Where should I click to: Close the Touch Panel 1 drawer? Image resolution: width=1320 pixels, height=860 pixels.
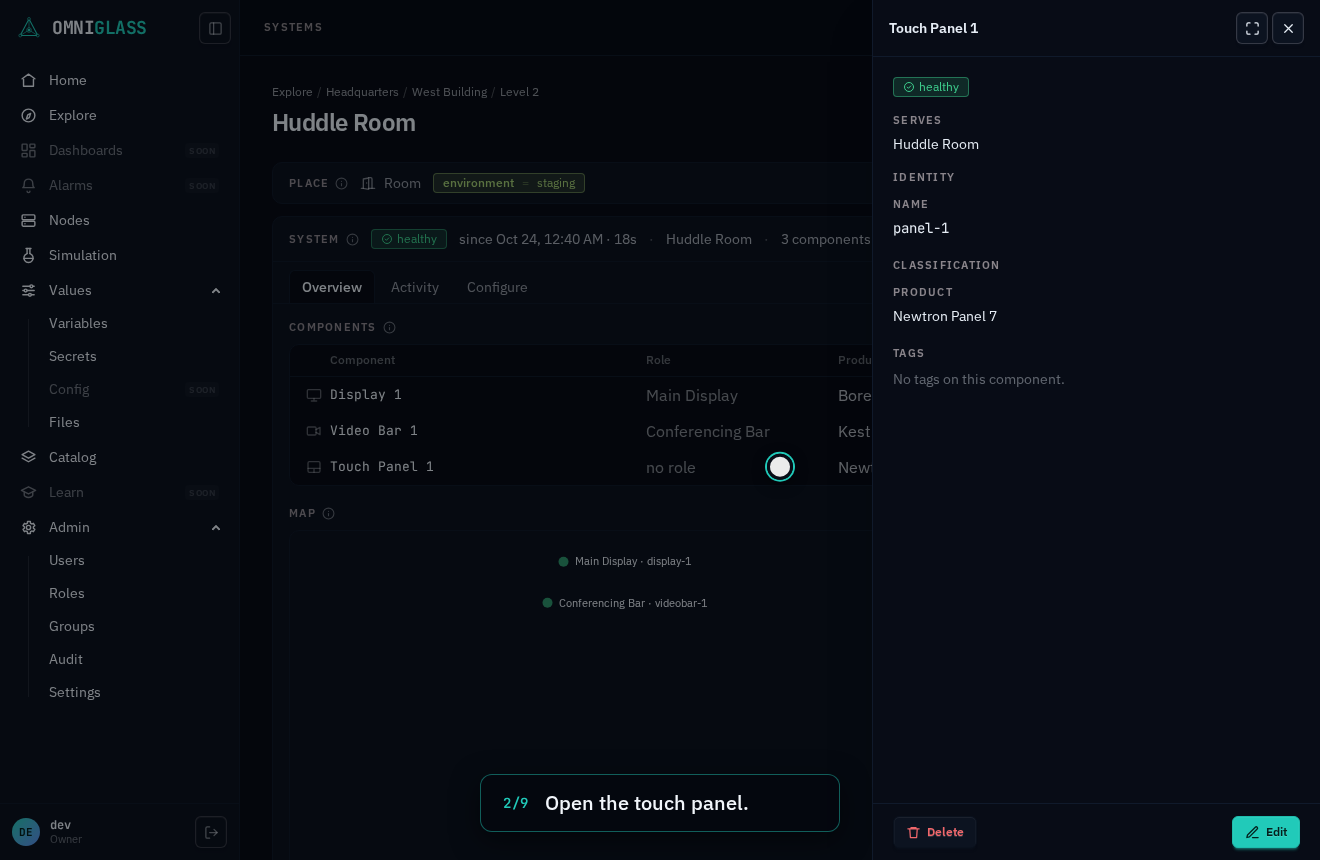pyautogui.click(x=1288, y=28)
